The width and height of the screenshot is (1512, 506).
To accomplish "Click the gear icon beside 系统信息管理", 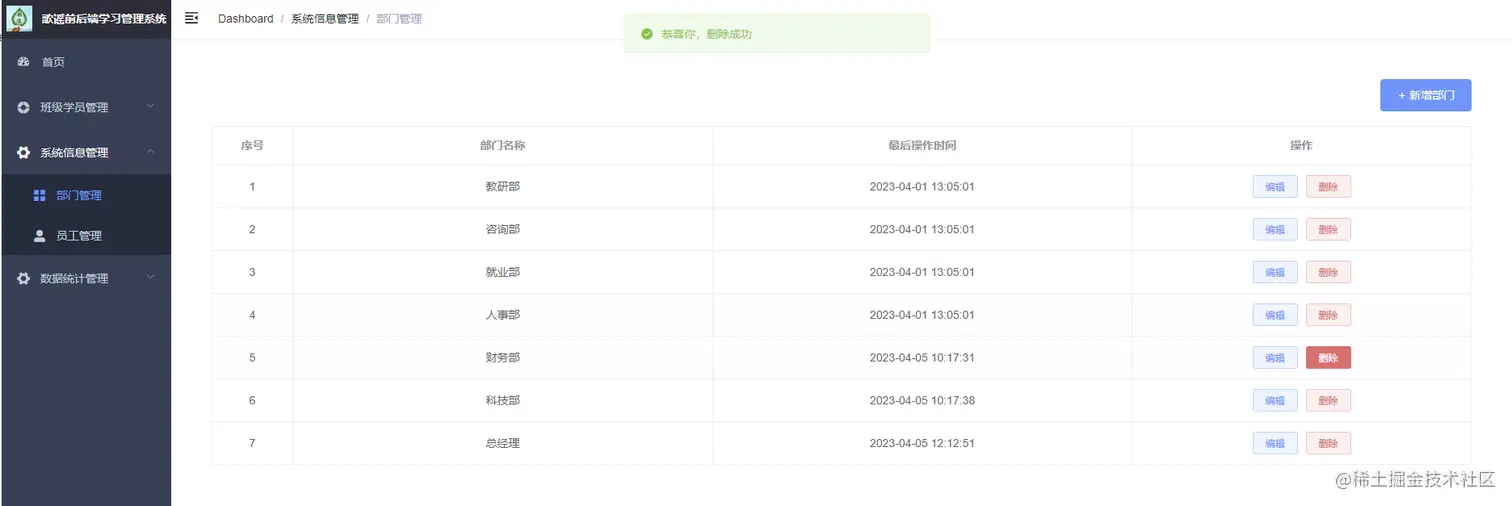I will pos(24,153).
